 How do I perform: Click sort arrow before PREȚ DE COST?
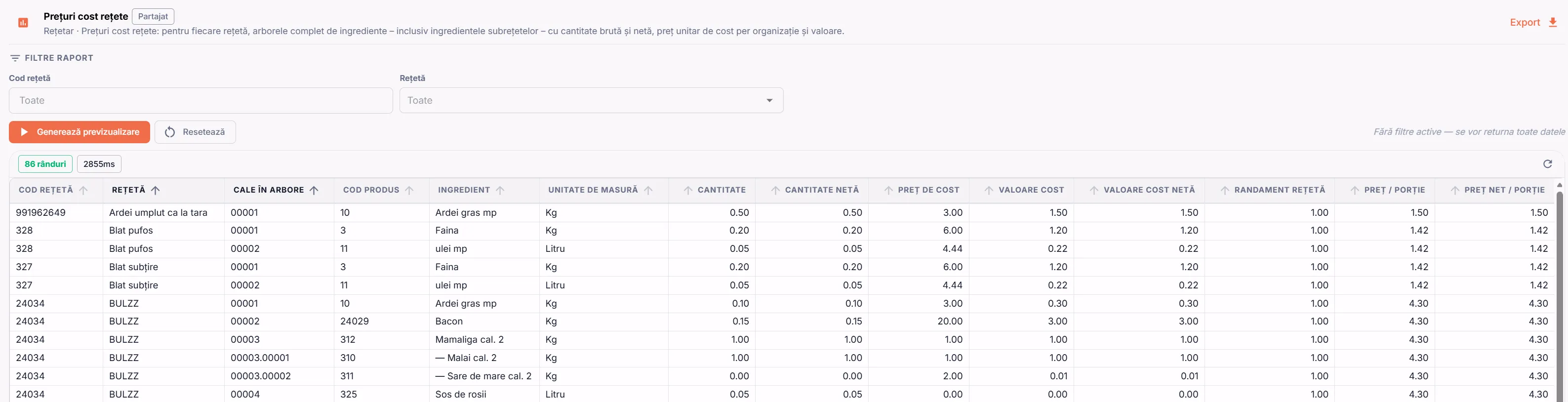(x=888, y=190)
